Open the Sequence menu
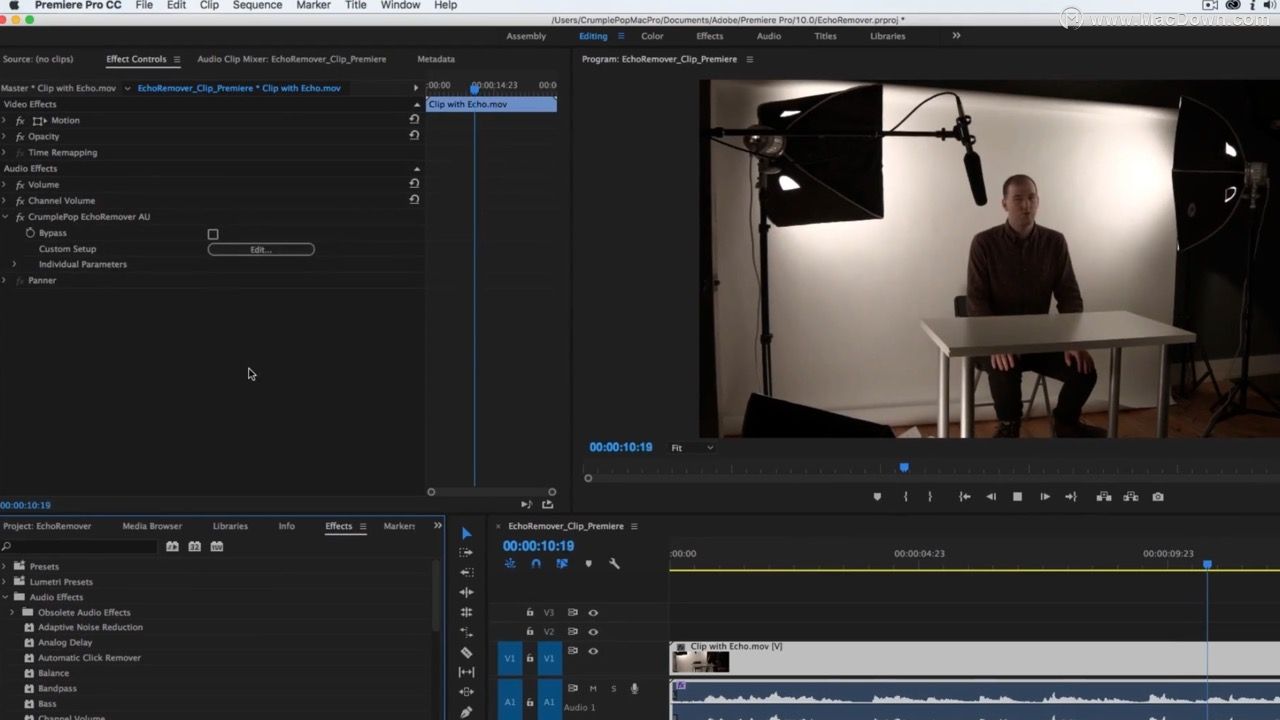Image resolution: width=1280 pixels, height=720 pixels. 257,5
